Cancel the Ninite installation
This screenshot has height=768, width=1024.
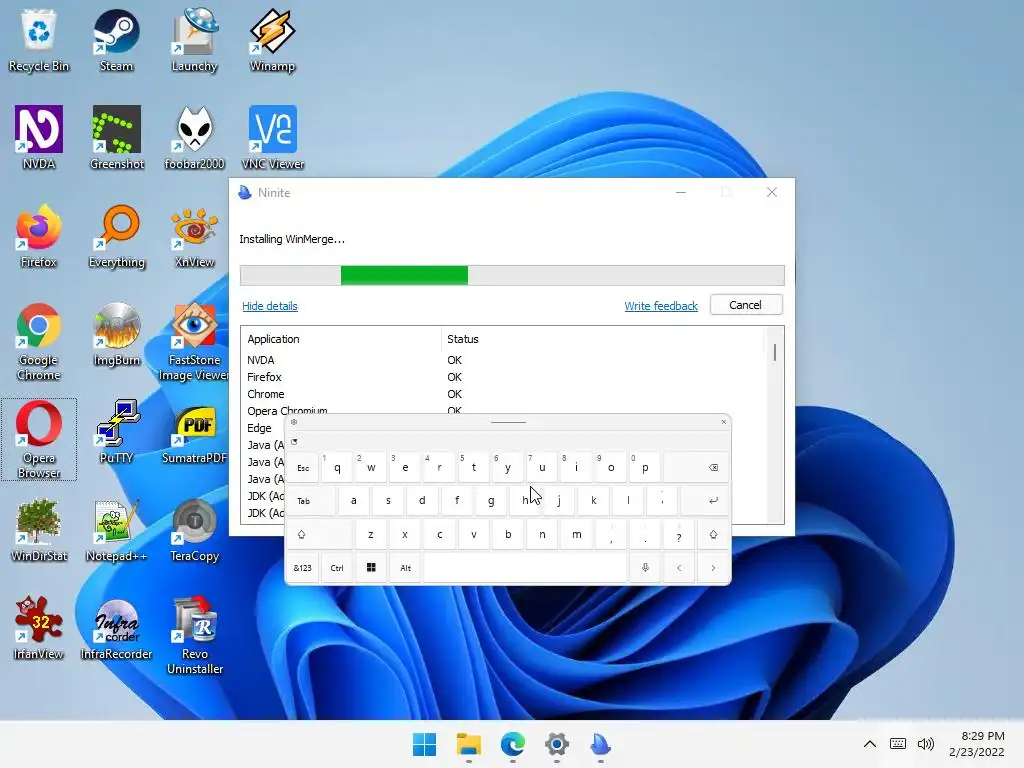pos(746,305)
